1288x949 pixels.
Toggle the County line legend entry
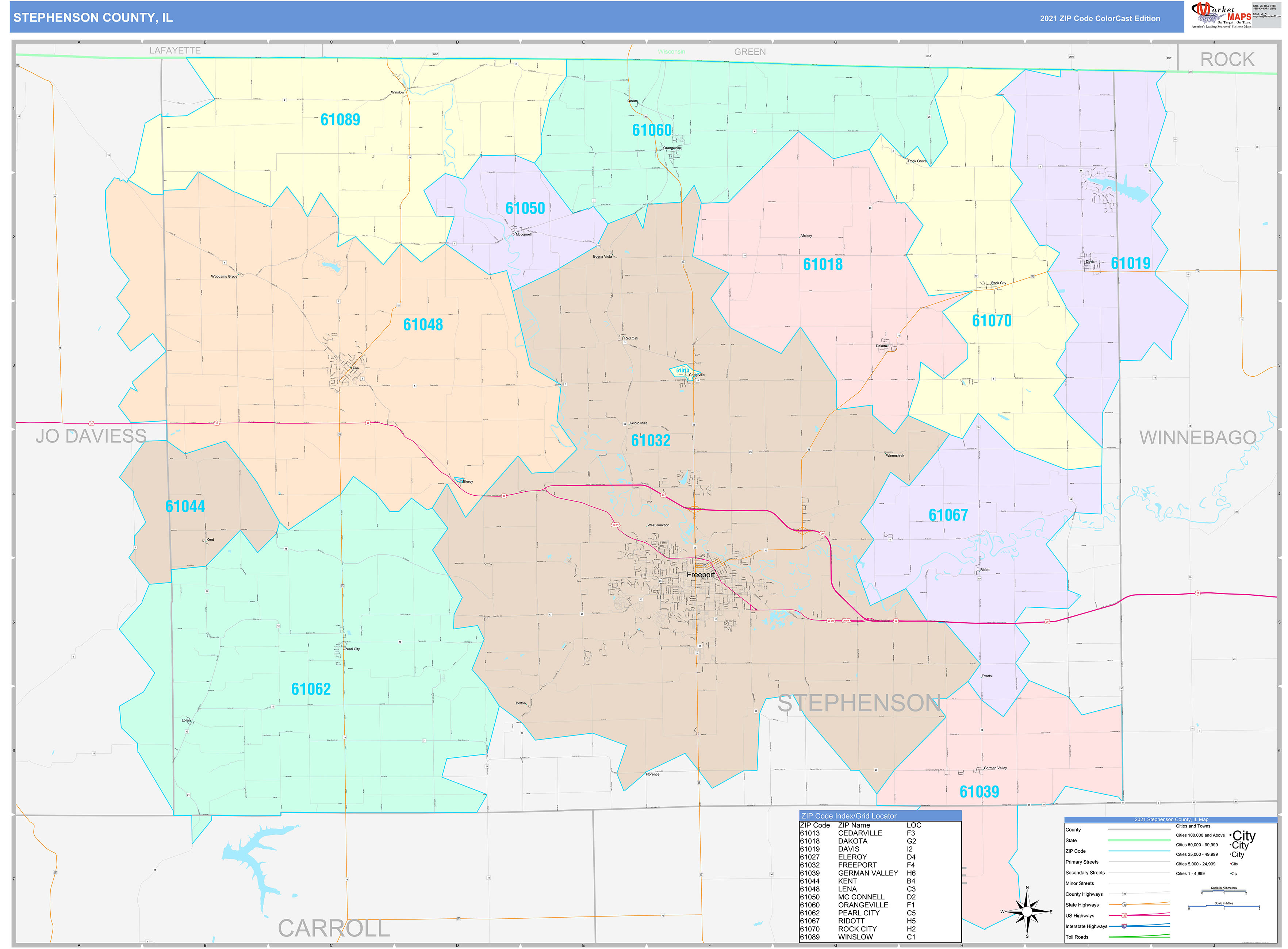pyautogui.click(x=1139, y=830)
